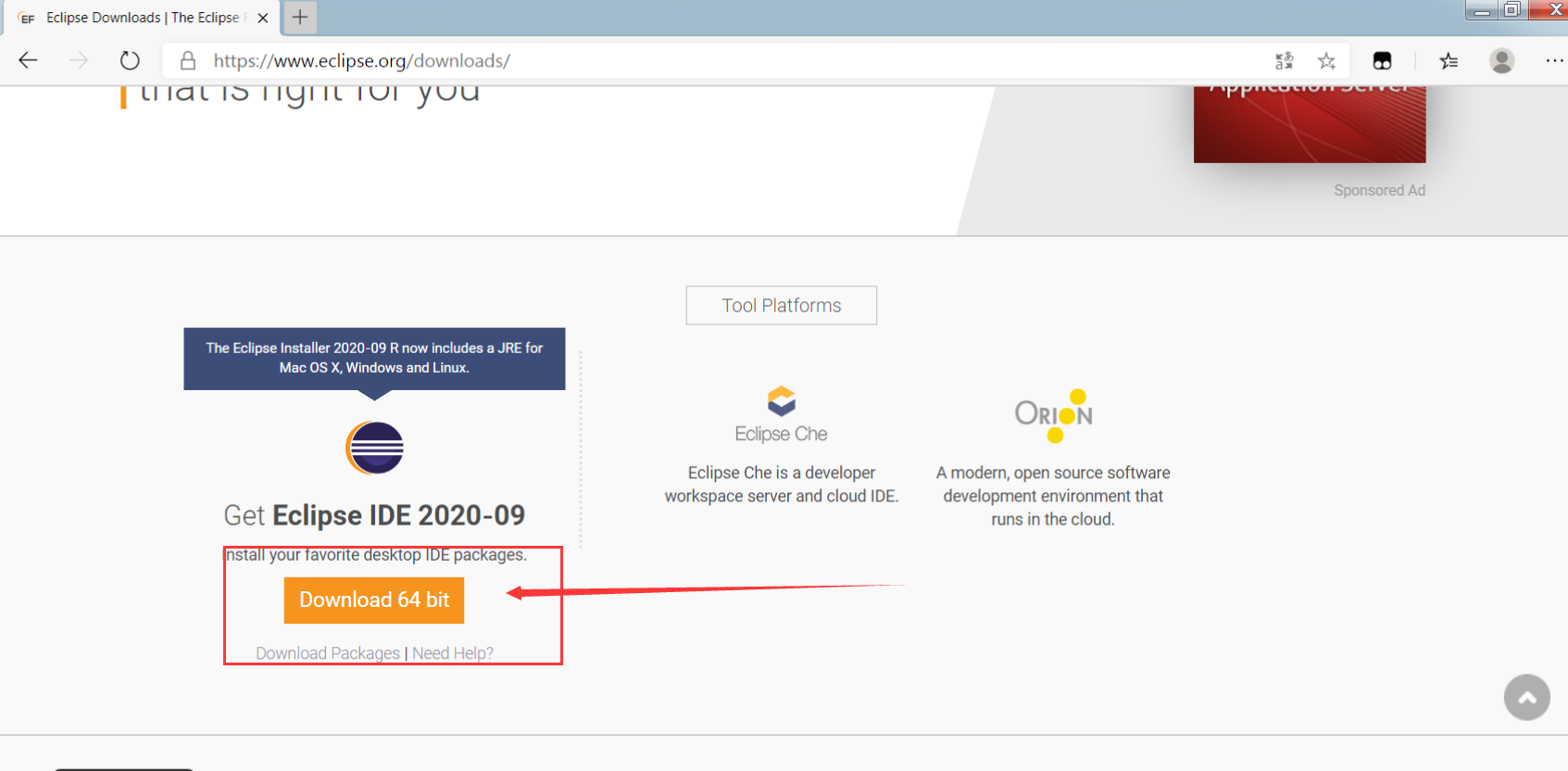Open Download Packages link
This screenshot has width=1568, height=771.
click(x=328, y=653)
